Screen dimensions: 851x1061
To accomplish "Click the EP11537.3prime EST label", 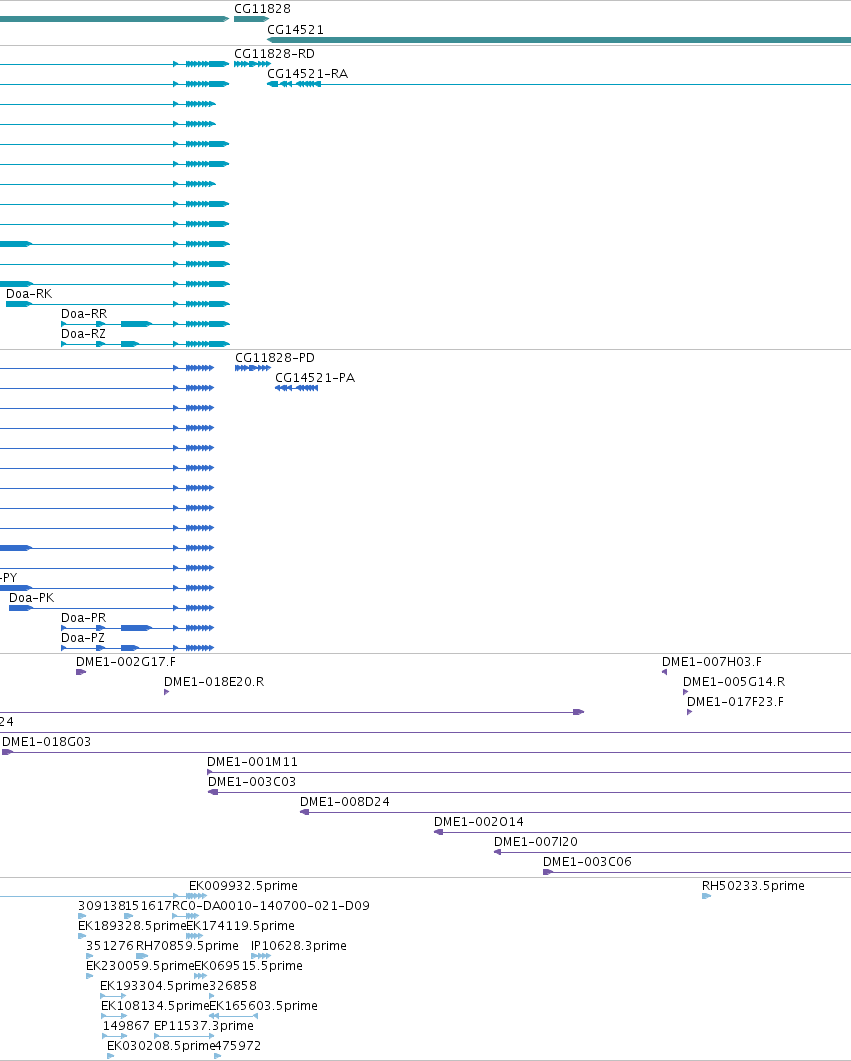I will tap(204, 1026).
